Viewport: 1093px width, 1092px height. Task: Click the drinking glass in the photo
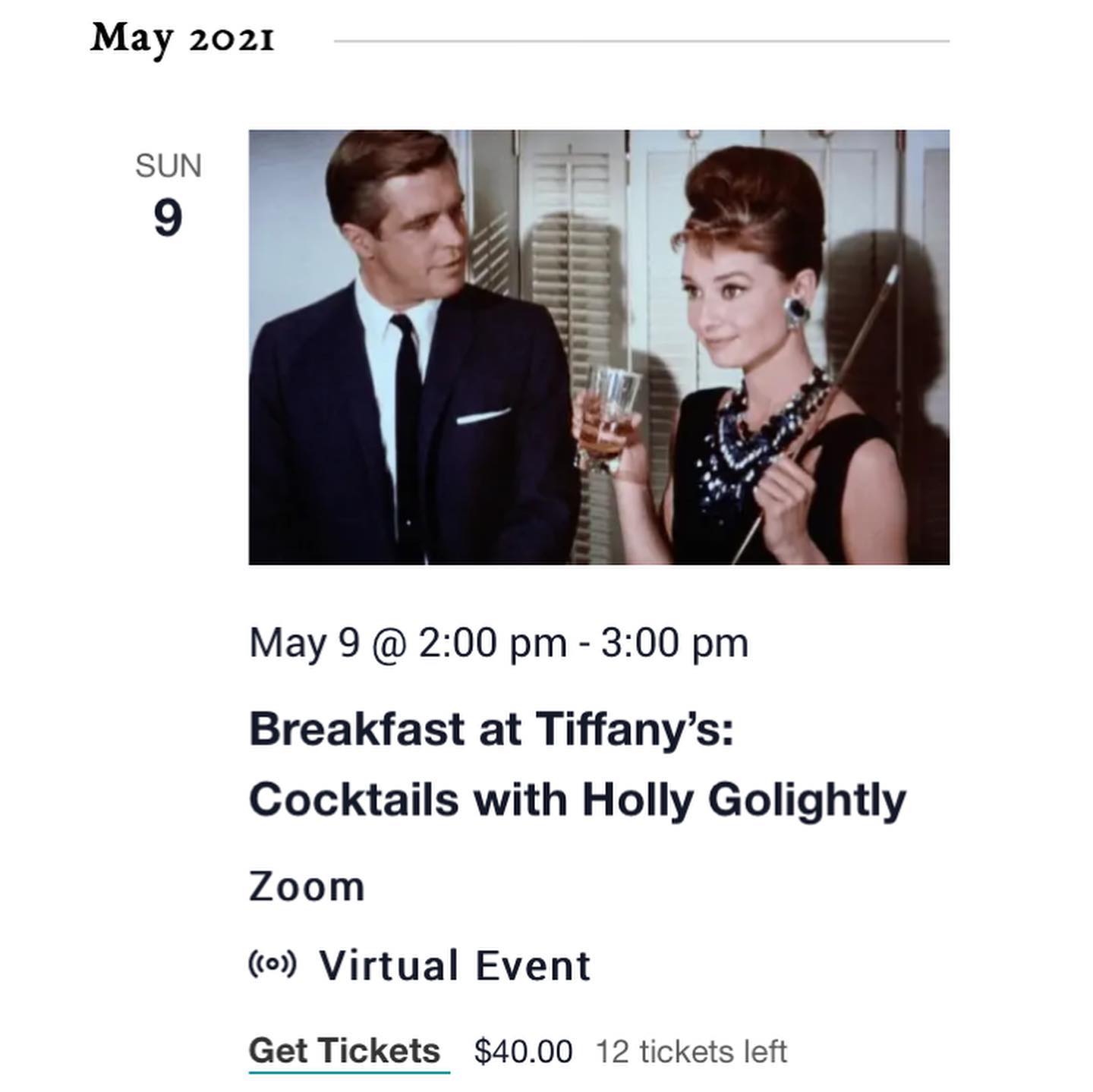click(x=608, y=417)
